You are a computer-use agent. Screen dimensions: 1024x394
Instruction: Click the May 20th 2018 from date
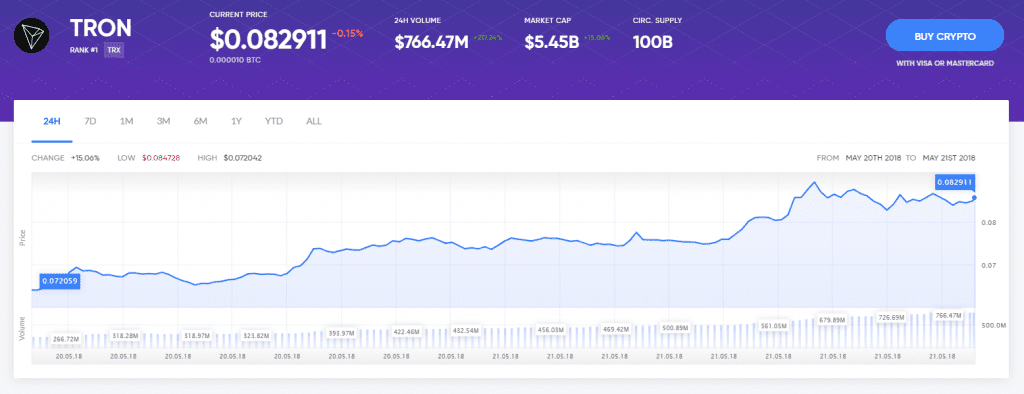tap(873, 158)
